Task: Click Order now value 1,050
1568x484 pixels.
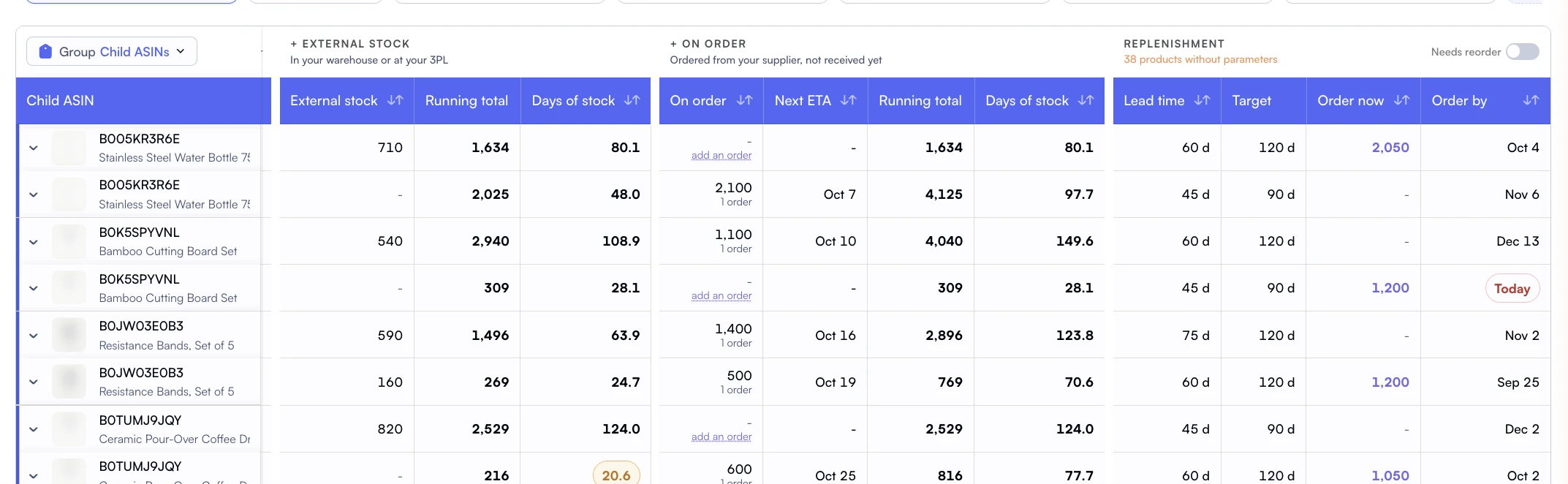Action: point(1390,475)
